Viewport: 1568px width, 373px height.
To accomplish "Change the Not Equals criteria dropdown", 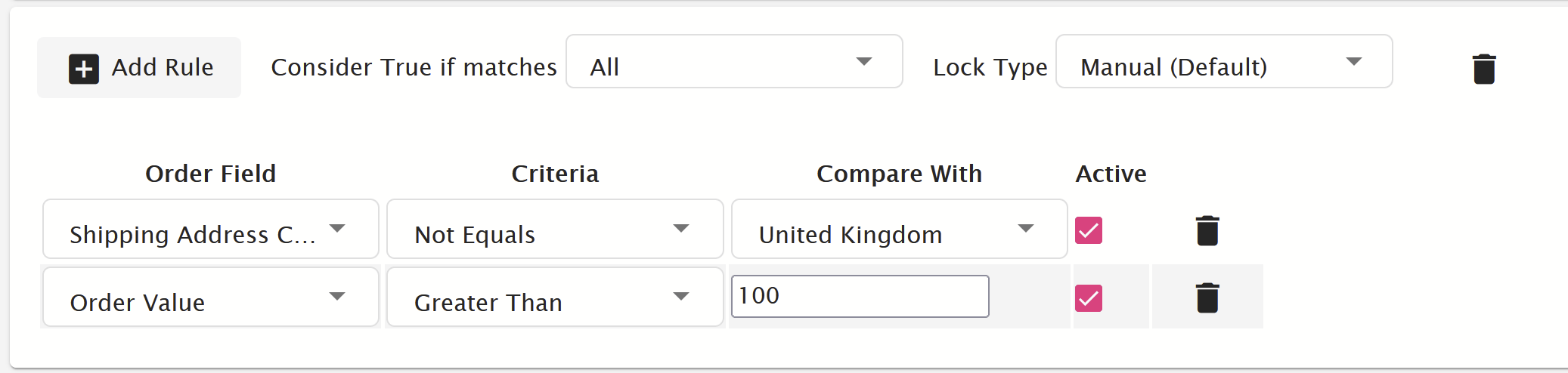I will (x=555, y=229).
